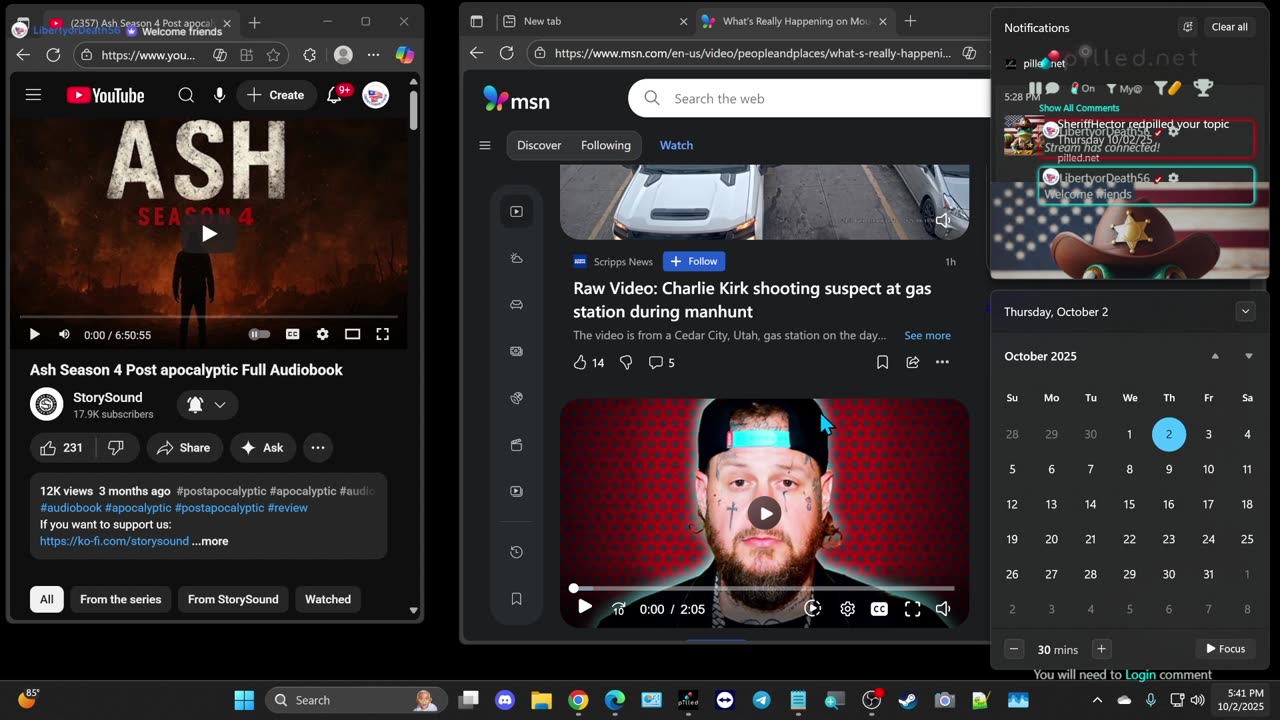The width and height of the screenshot is (1280, 720).
Task: Select the Following tab on MSN
Action: [606, 145]
